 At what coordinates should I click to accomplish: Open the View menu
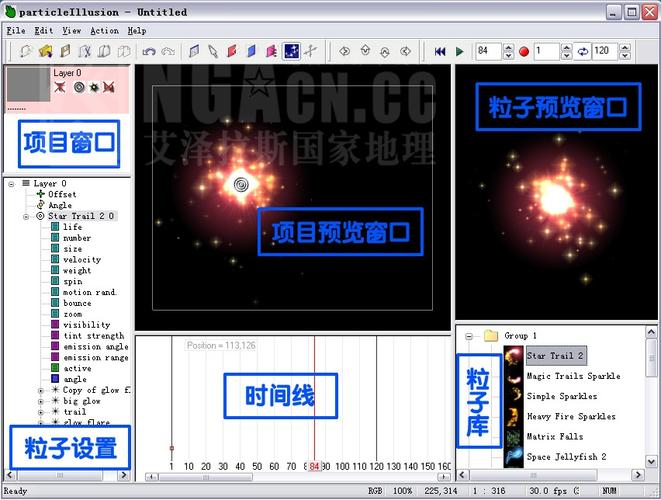(71, 31)
